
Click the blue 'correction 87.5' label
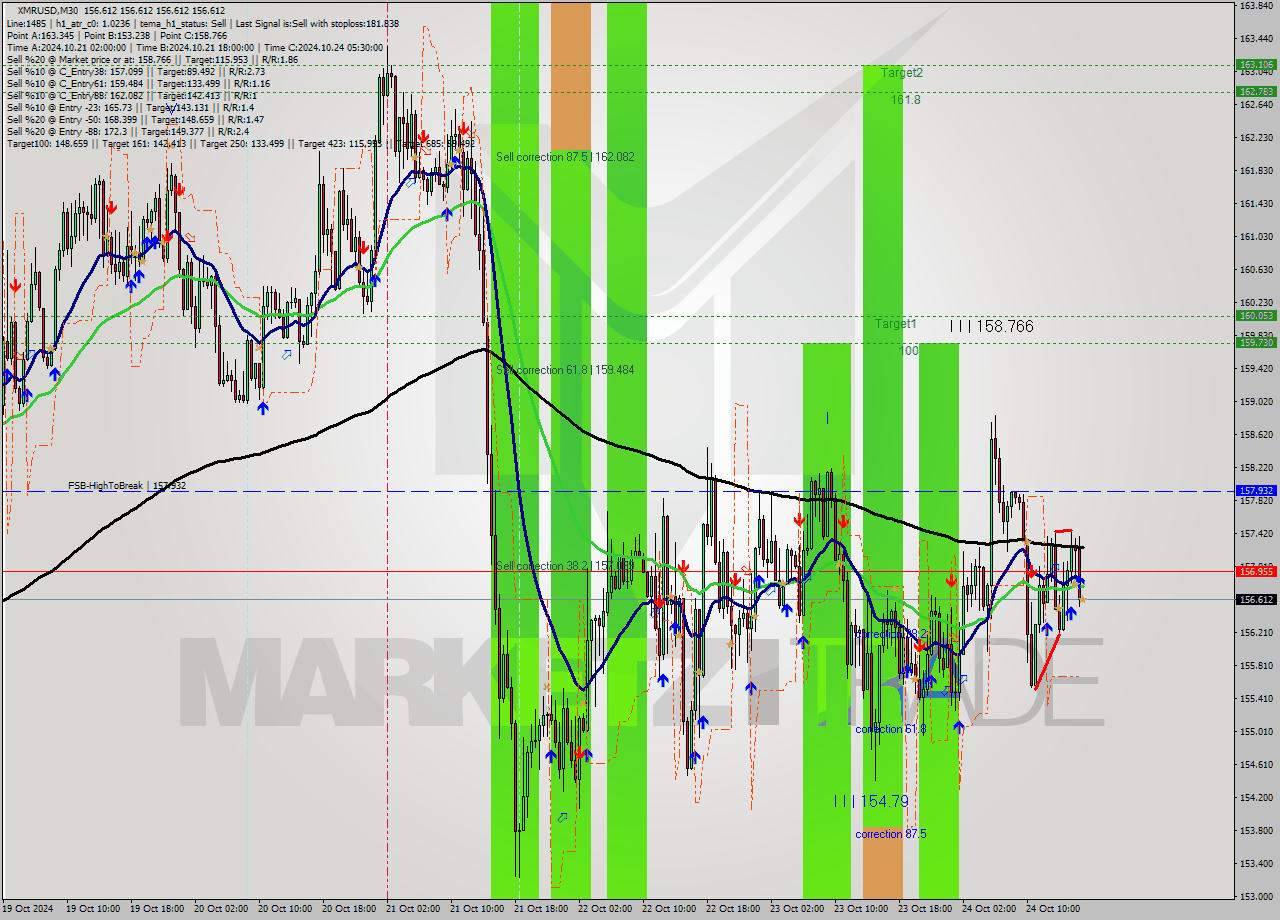[x=891, y=834]
